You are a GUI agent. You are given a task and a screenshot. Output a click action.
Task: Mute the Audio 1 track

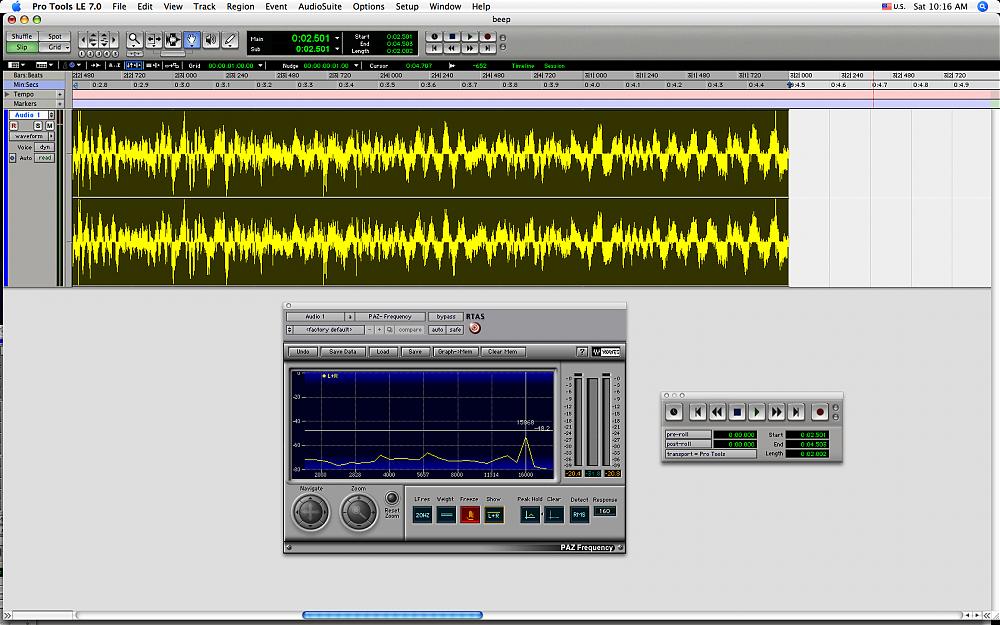click(x=49, y=126)
